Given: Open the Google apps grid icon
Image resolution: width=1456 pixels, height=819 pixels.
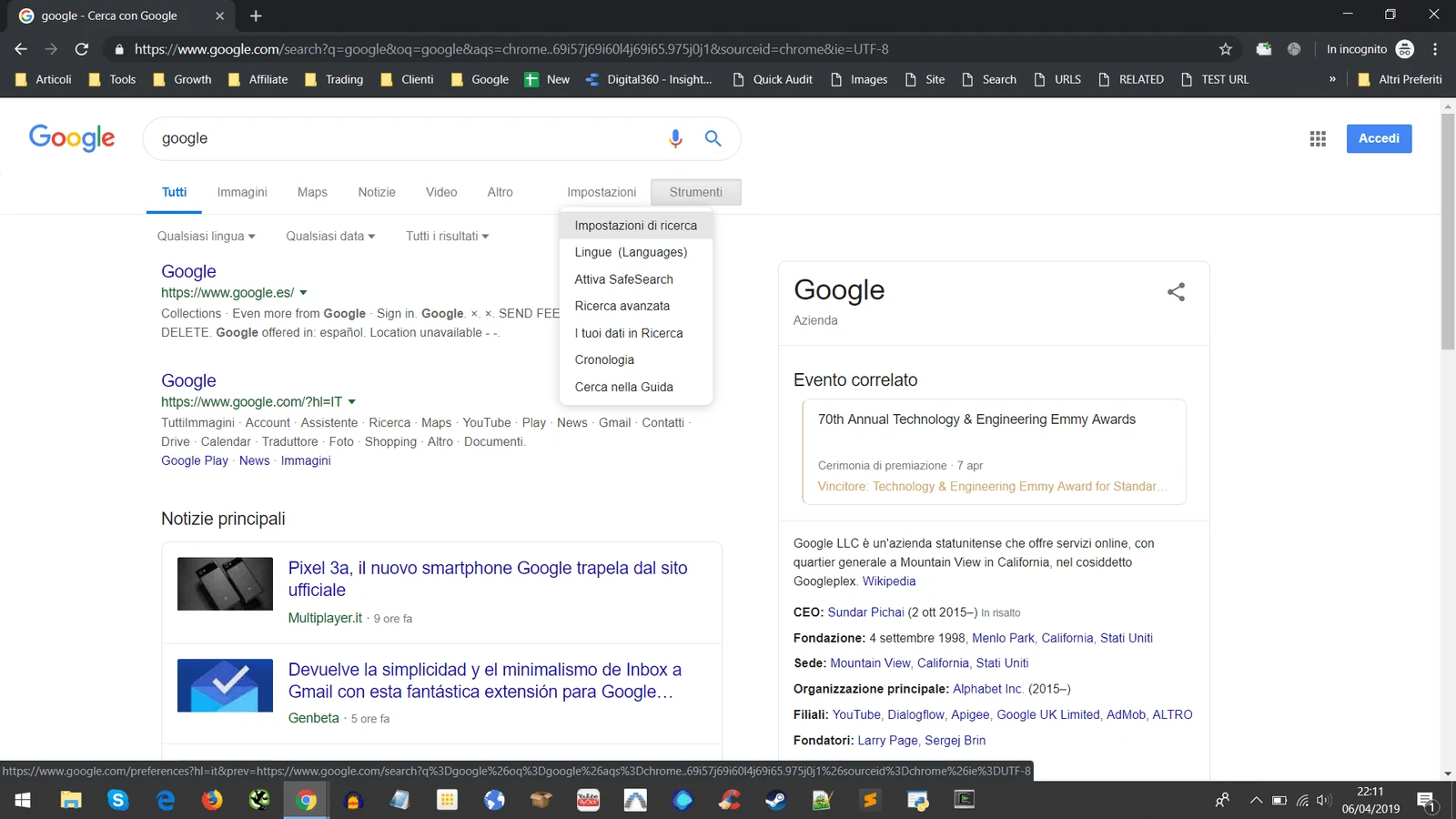Looking at the screenshot, I should pos(1318,138).
